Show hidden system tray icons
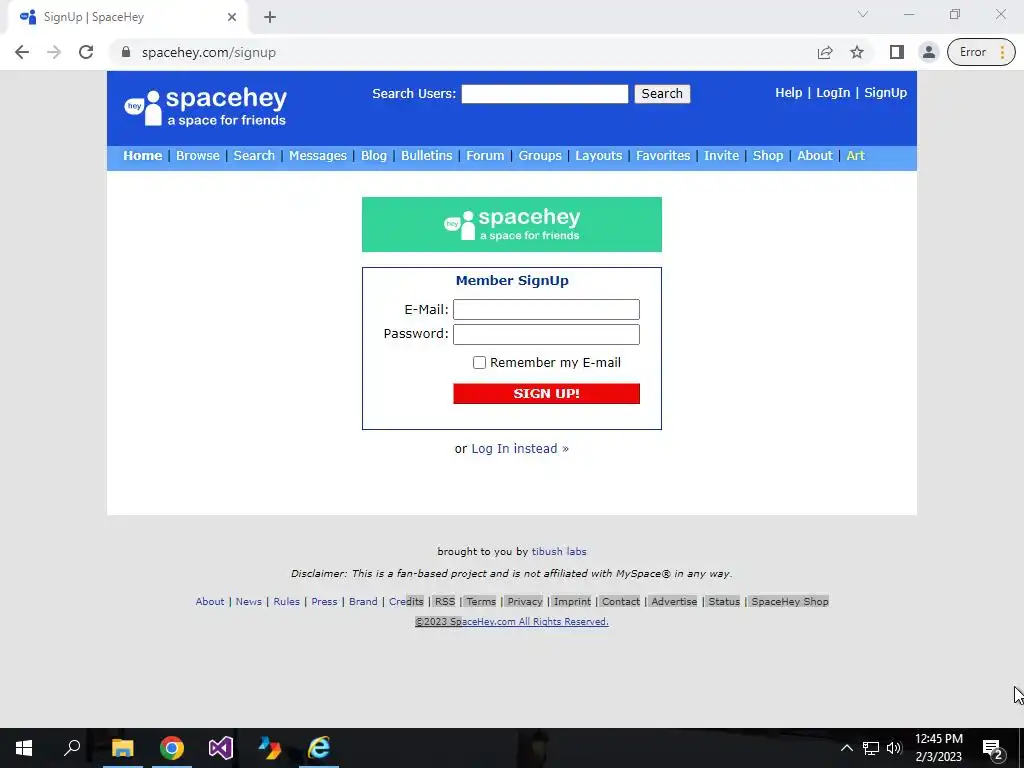1024x768 pixels. pos(846,748)
